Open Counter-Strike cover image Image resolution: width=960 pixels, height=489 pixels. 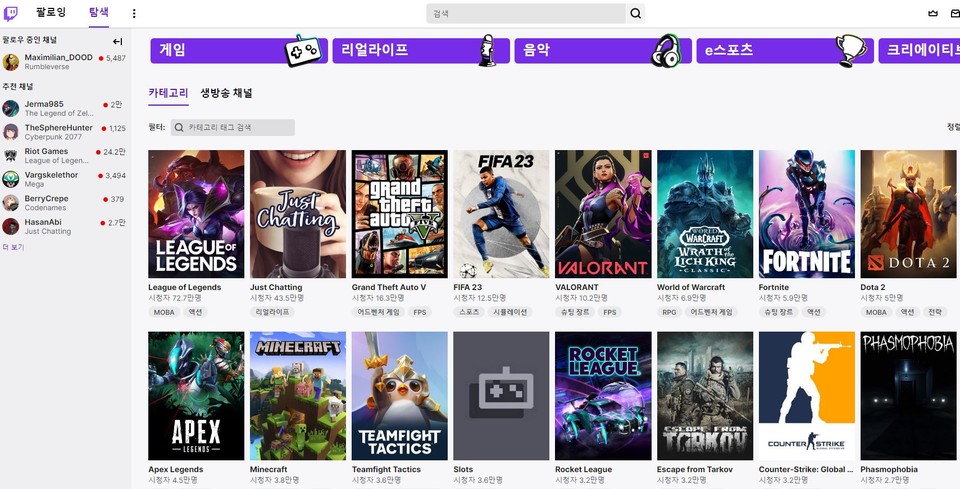806,396
